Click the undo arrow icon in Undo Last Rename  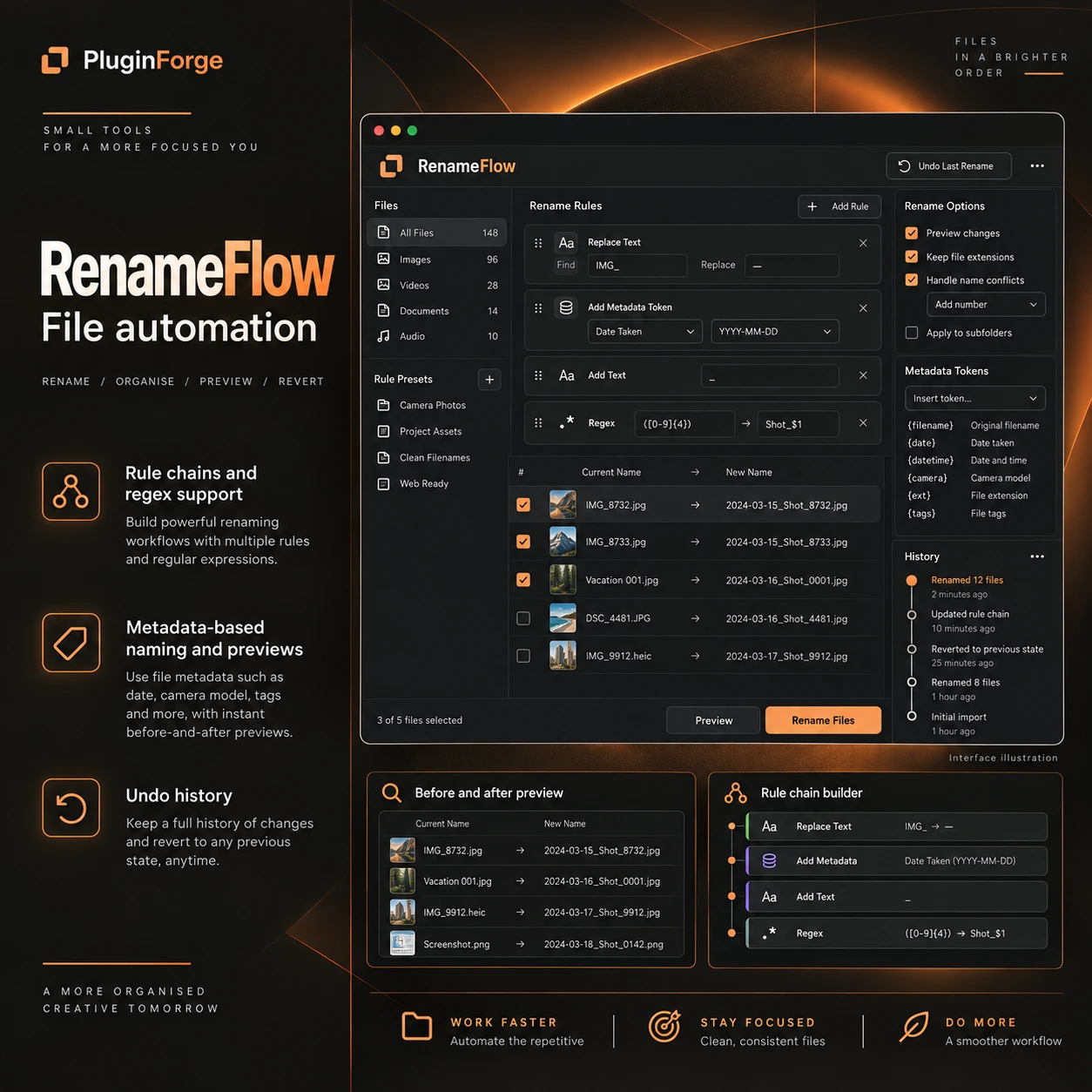(x=904, y=166)
